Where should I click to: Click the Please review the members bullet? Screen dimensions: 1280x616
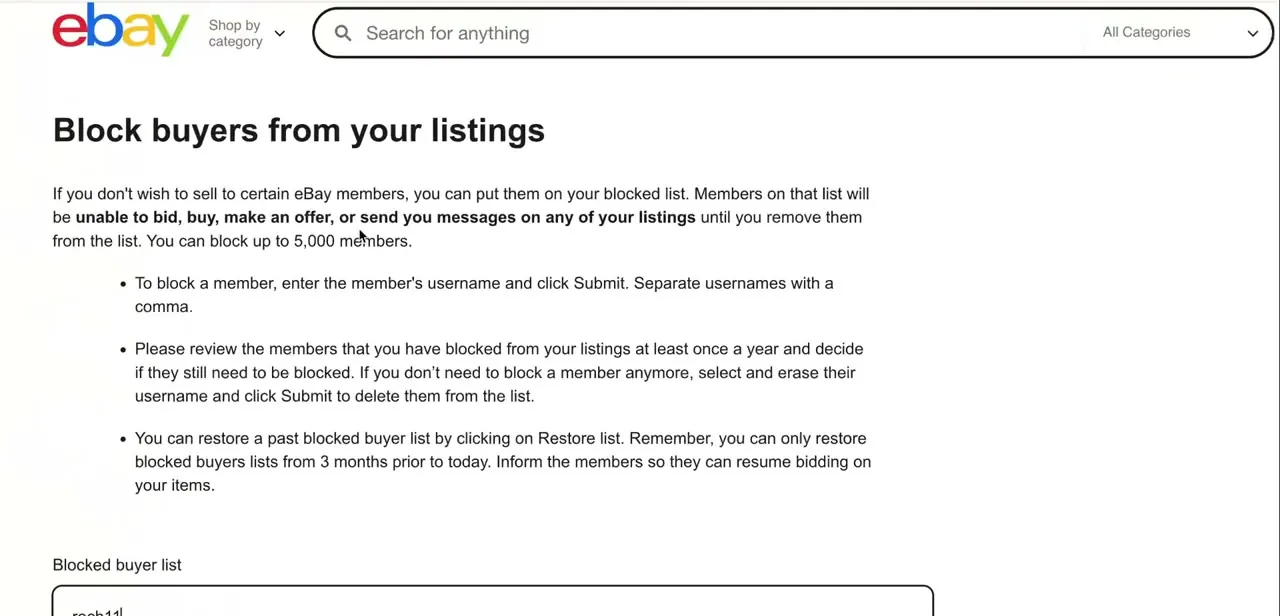pyautogui.click(x=499, y=372)
